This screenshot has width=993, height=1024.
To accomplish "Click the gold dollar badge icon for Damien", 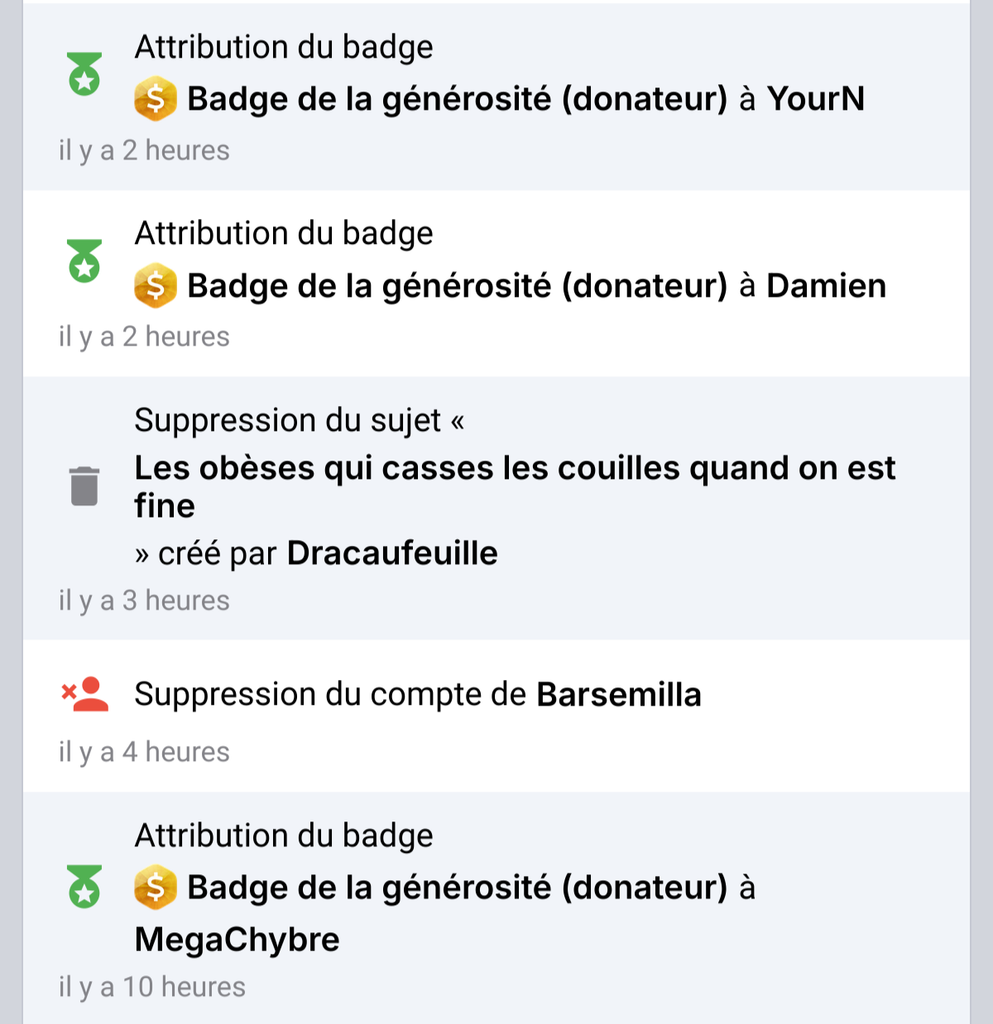I will 155,286.
